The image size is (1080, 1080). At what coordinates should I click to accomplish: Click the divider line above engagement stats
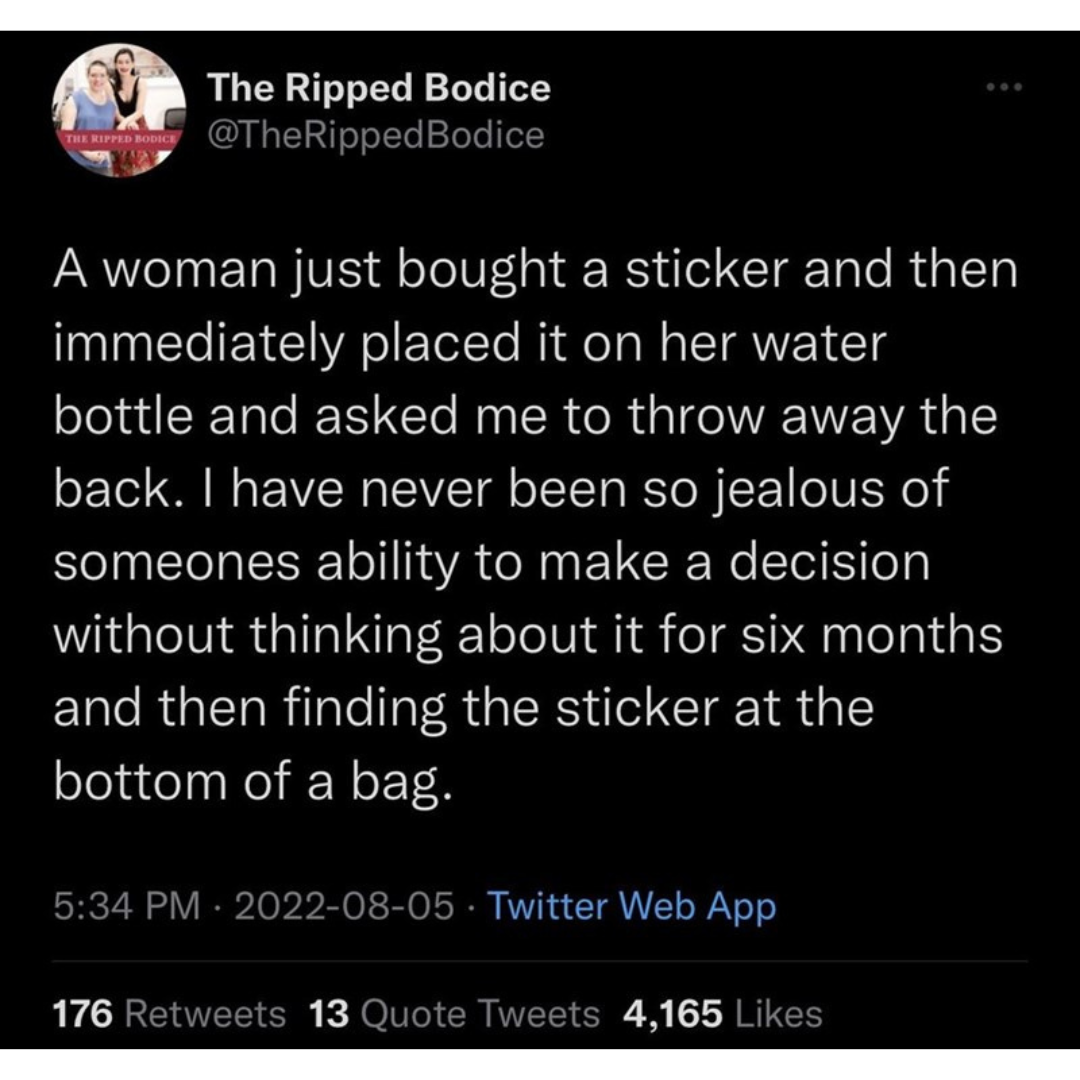540,959
